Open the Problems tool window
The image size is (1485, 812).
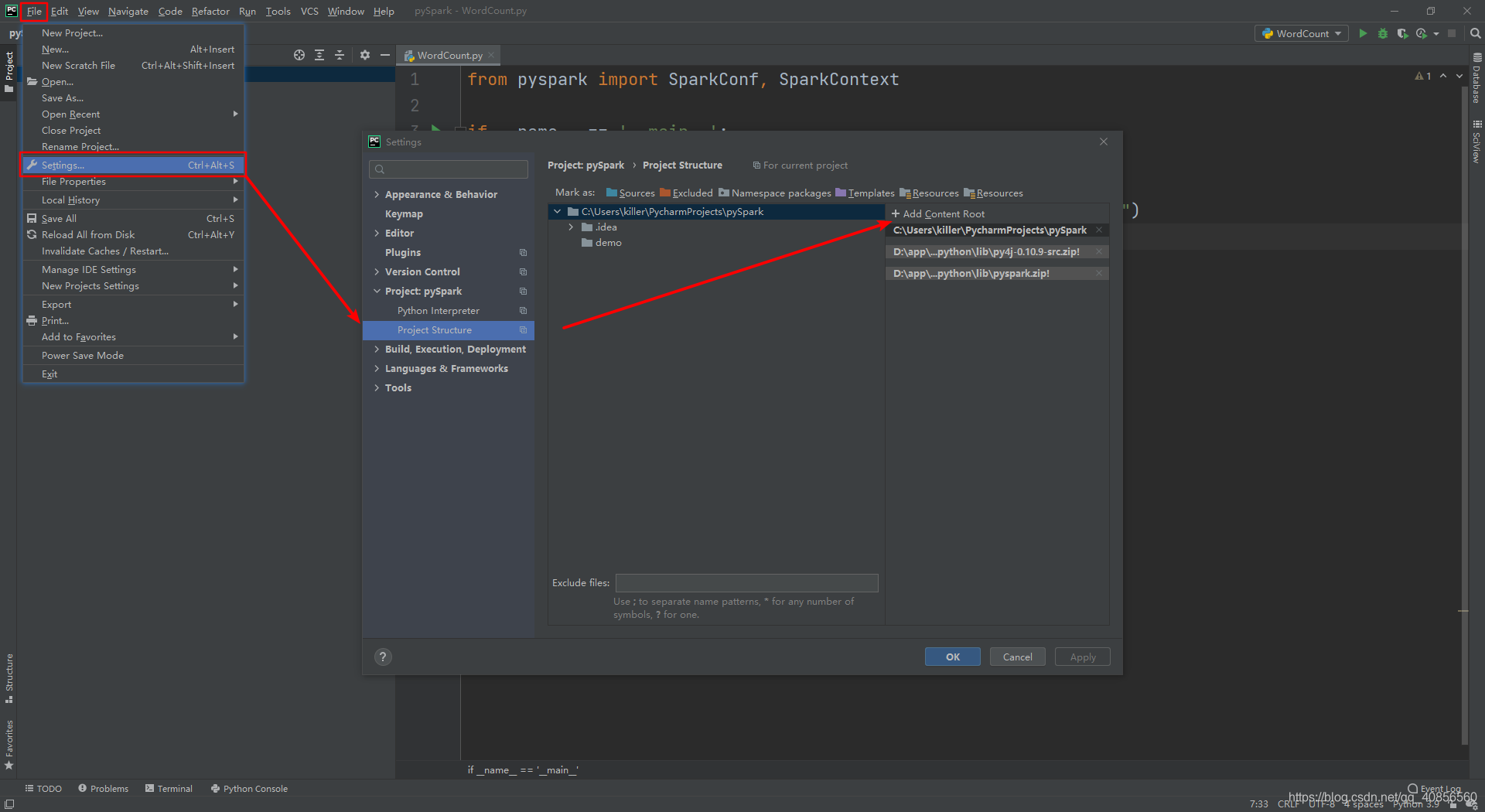[x=104, y=788]
